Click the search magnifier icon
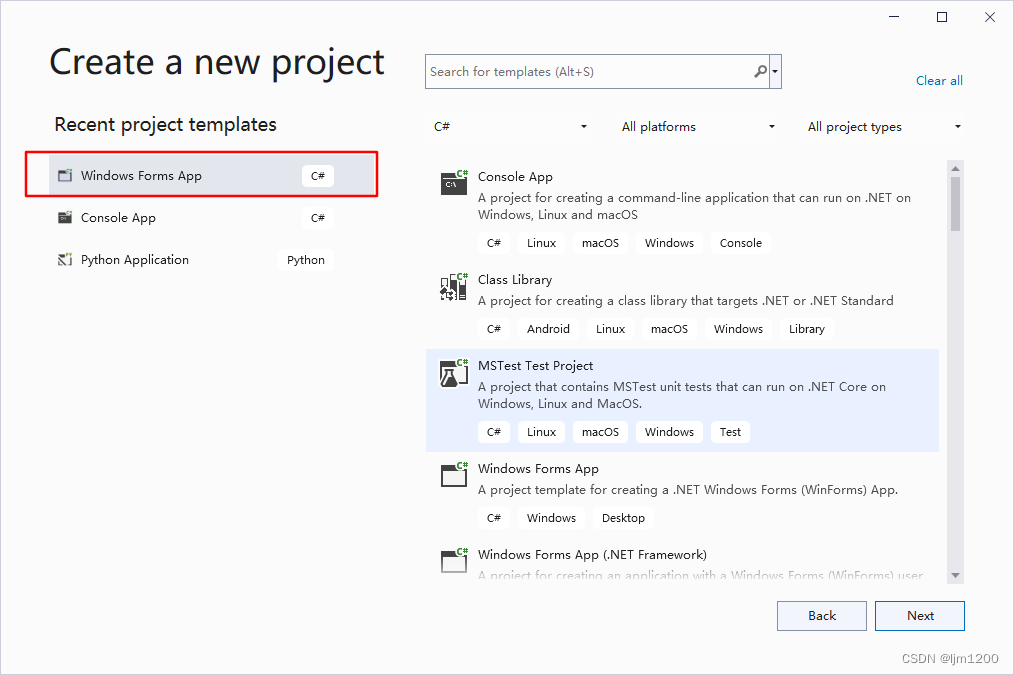 click(760, 71)
